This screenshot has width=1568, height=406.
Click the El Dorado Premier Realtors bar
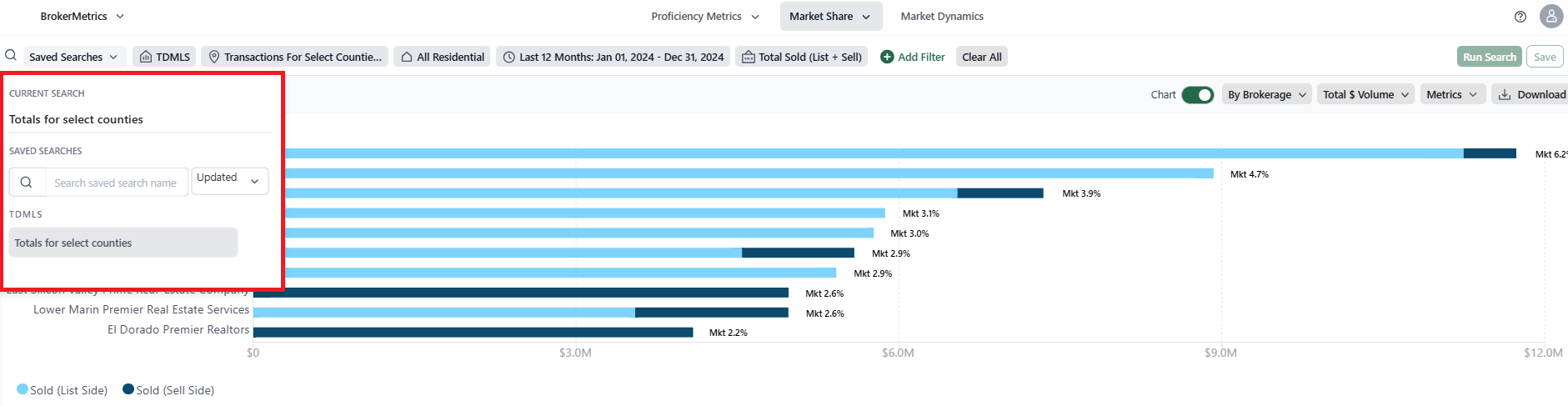(x=473, y=333)
